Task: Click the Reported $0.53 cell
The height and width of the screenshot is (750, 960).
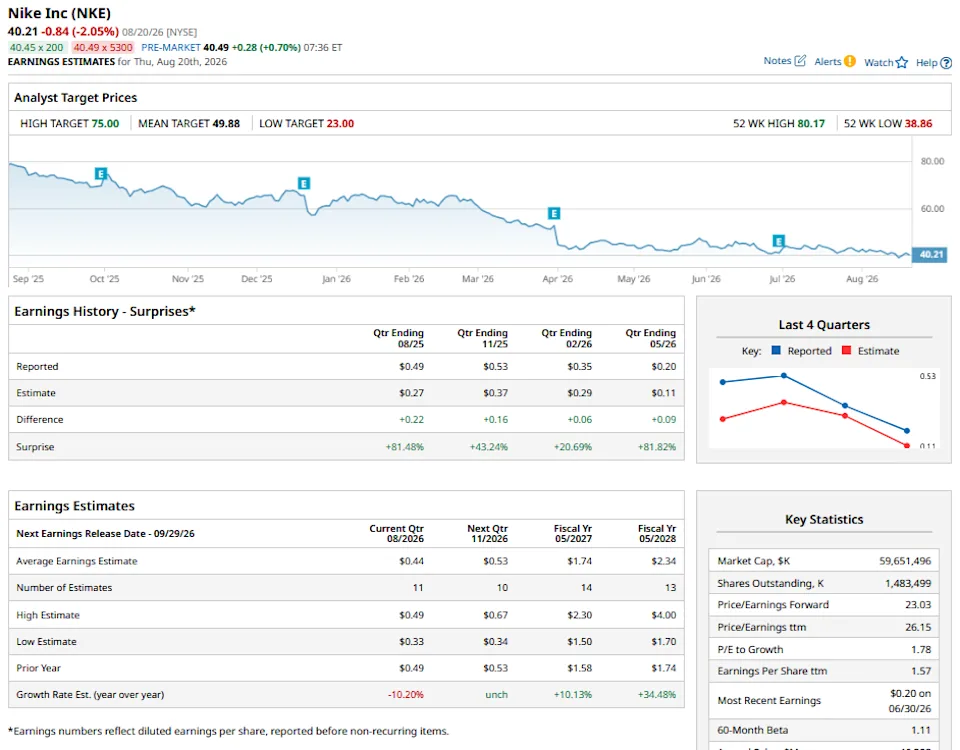Action: click(x=495, y=366)
